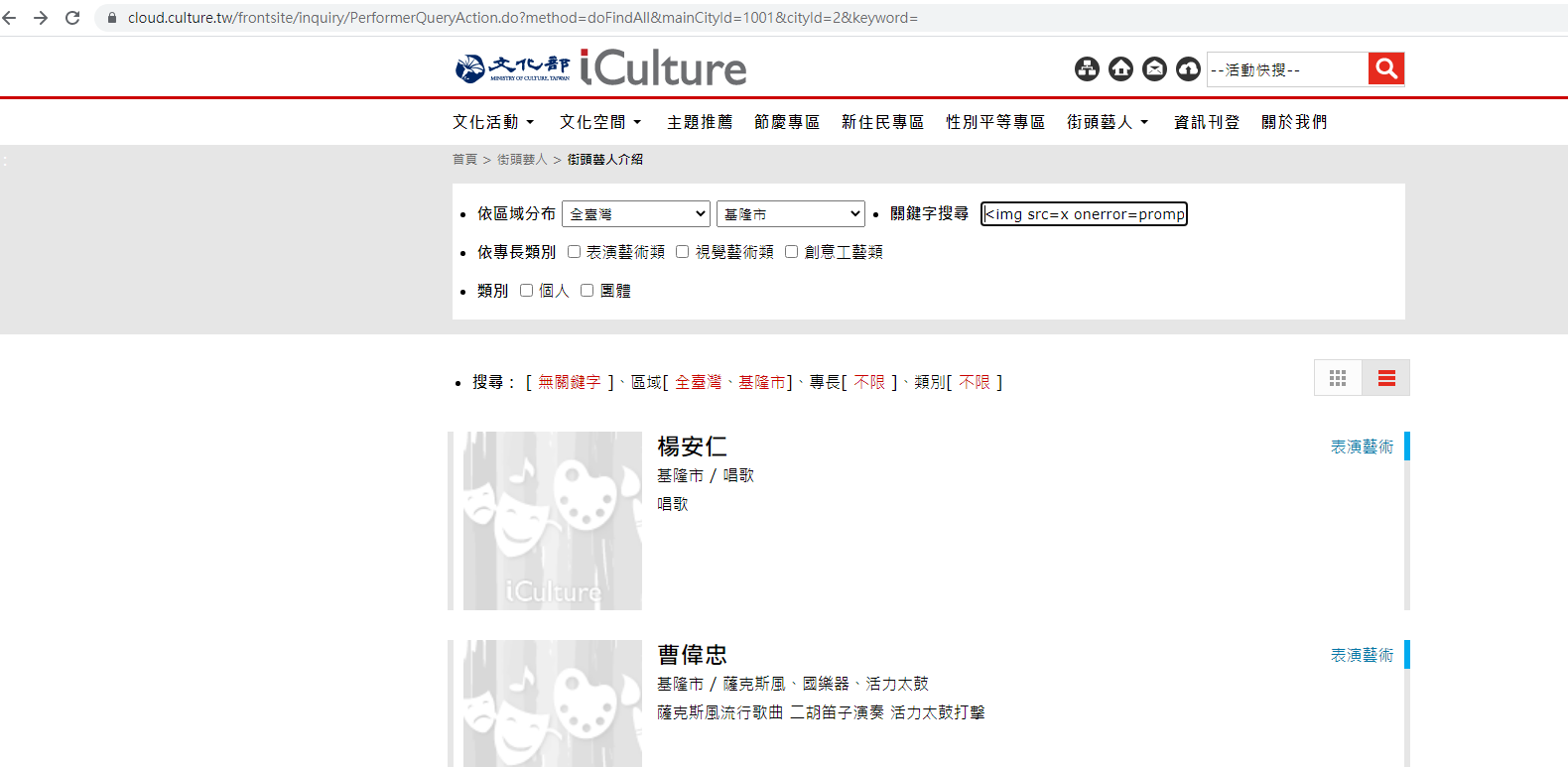Check the 個人 category checkbox
This screenshot has width=1568, height=767.
pyautogui.click(x=527, y=291)
